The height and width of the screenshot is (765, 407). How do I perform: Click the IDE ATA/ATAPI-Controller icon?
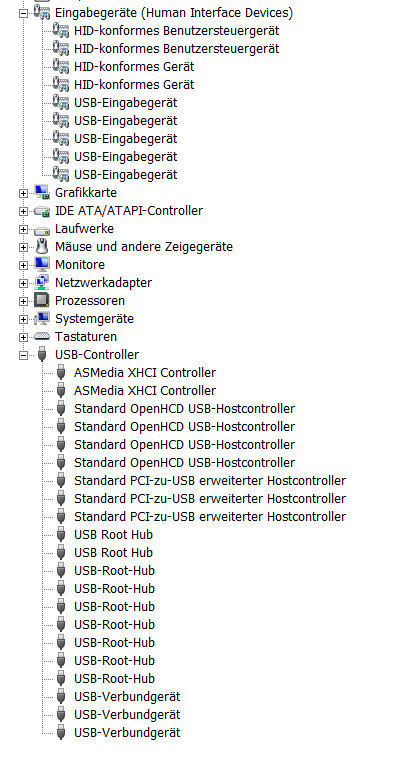pyautogui.click(x=42, y=211)
